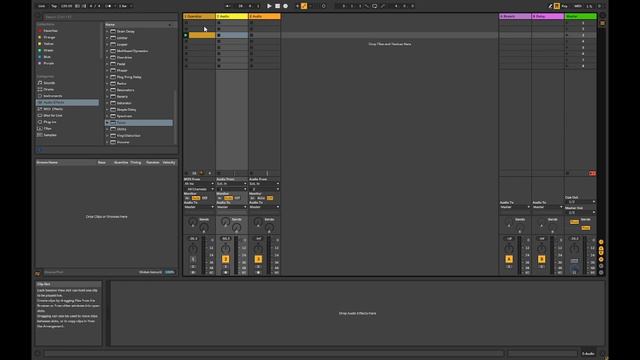Viewport: 640px width, 360px height.
Task: Open the MIDI Effects category
Action: (53, 109)
